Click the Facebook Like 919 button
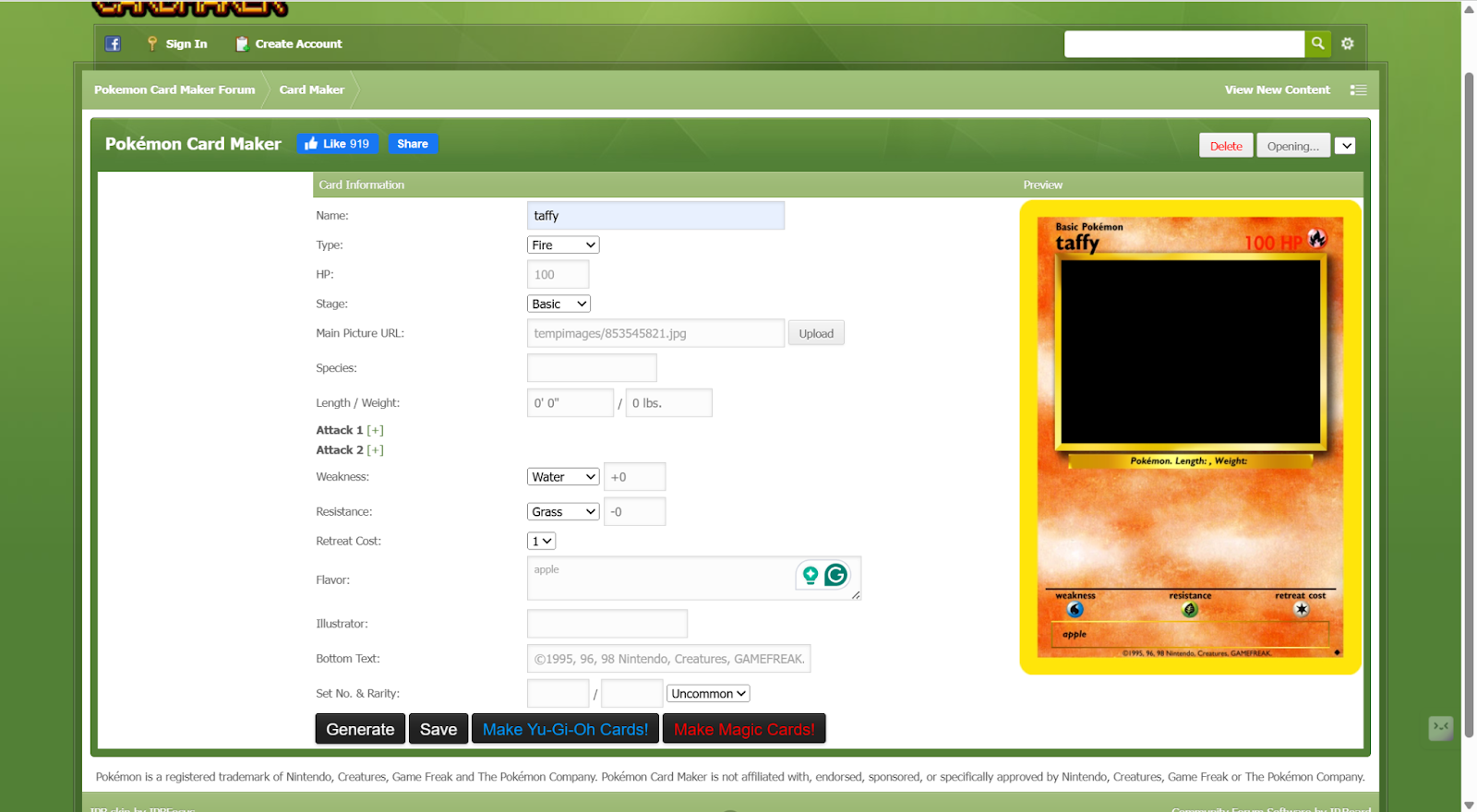Image resolution: width=1477 pixels, height=812 pixels. click(337, 144)
